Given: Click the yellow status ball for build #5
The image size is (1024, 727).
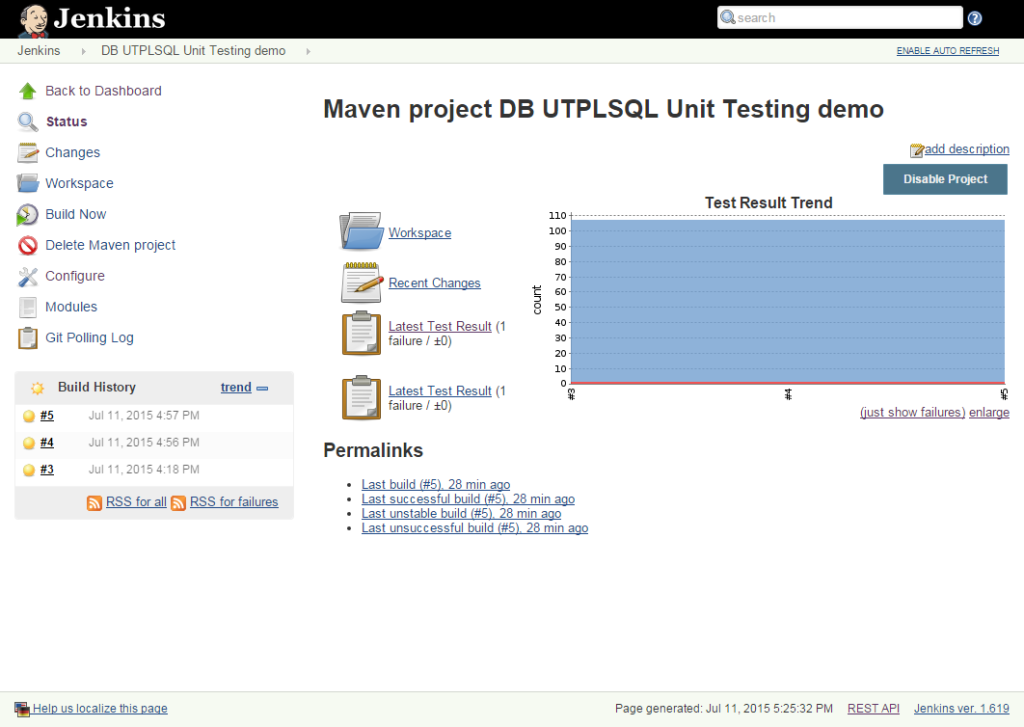Looking at the screenshot, I should tap(29, 416).
